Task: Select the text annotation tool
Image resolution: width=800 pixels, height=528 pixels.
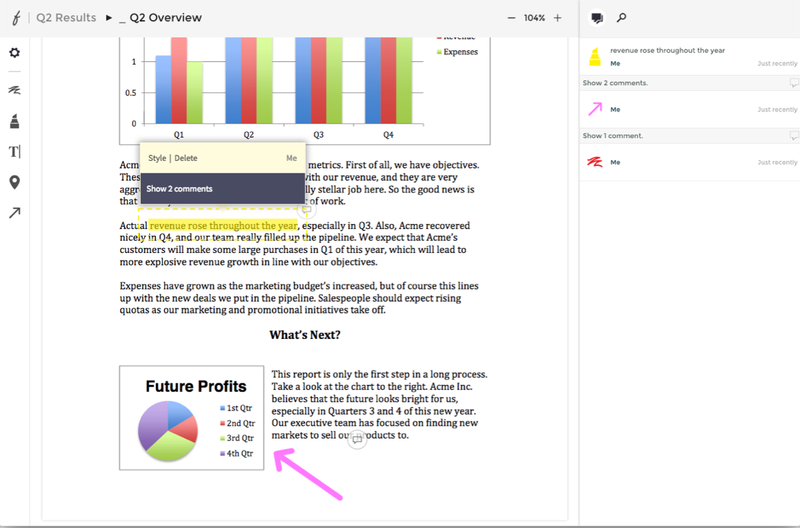Action: 14,152
